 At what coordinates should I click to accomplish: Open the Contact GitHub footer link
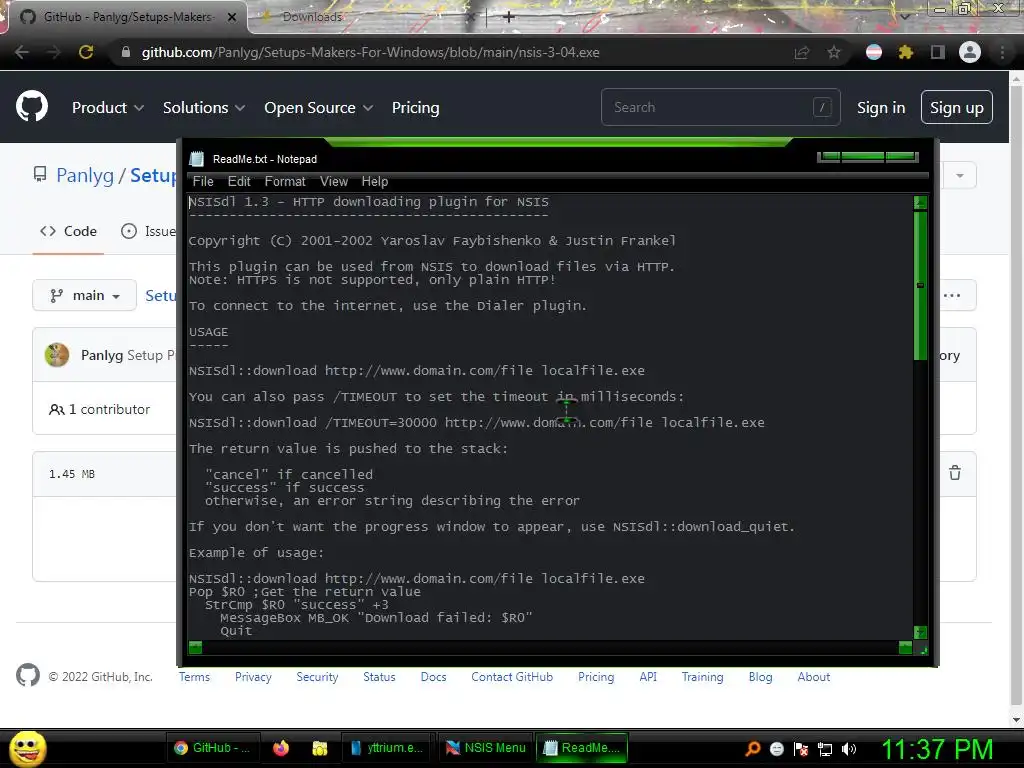(x=512, y=677)
